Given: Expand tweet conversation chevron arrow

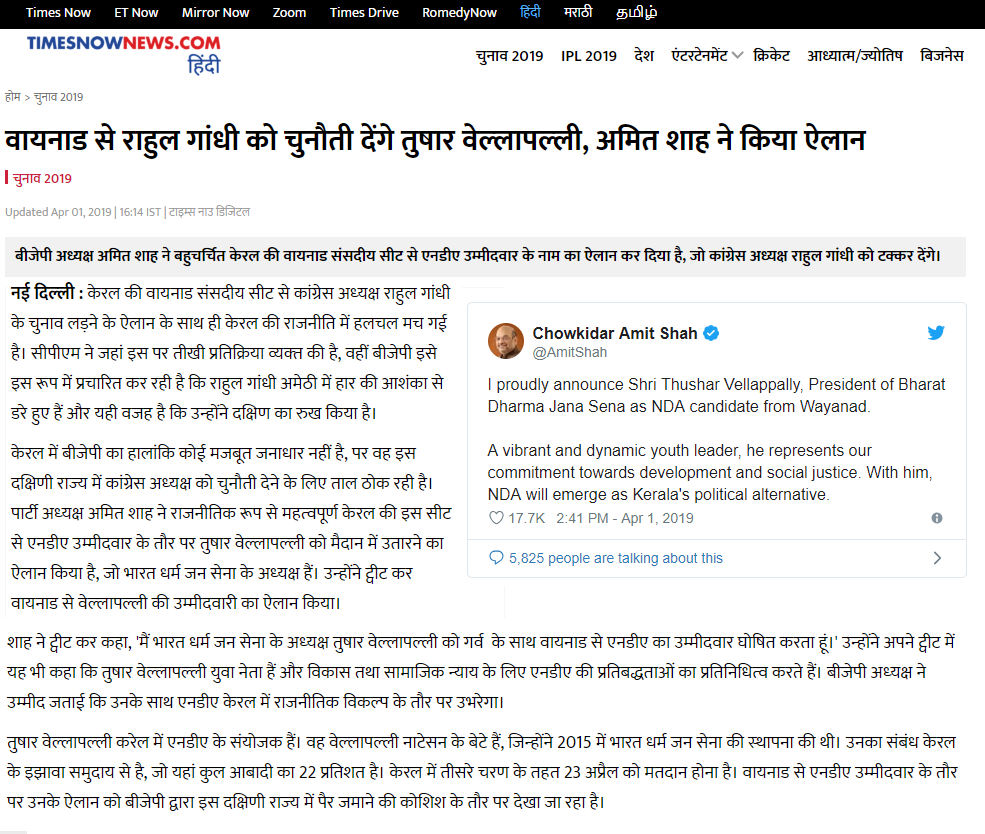Looking at the screenshot, I should point(937,558).
